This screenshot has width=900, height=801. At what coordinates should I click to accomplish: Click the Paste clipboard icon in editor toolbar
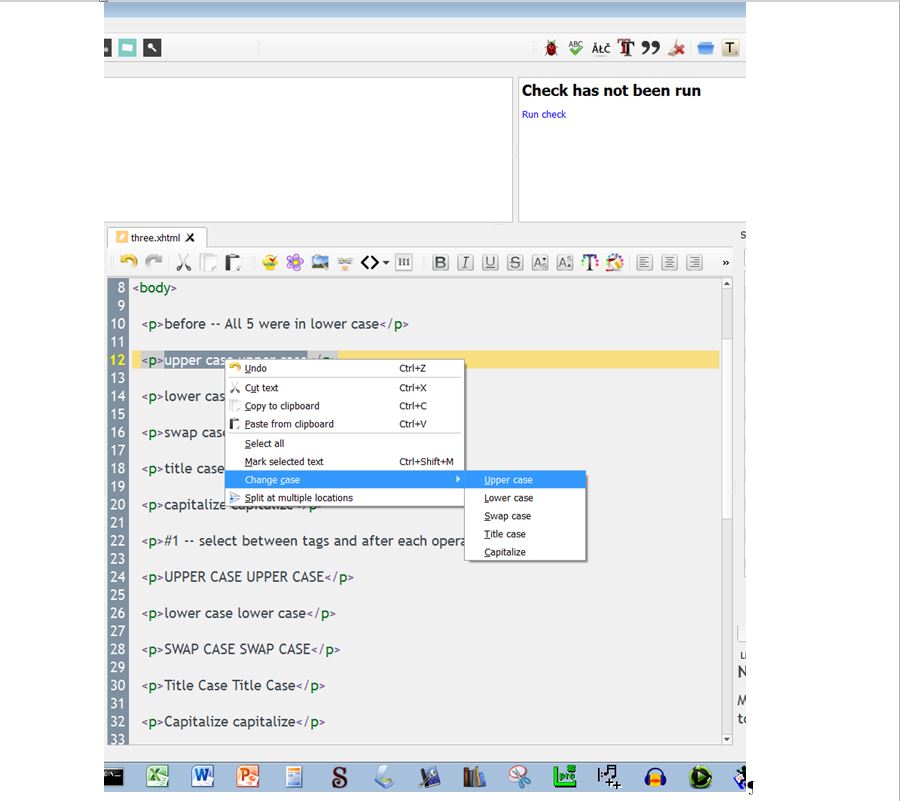point(233,262)
